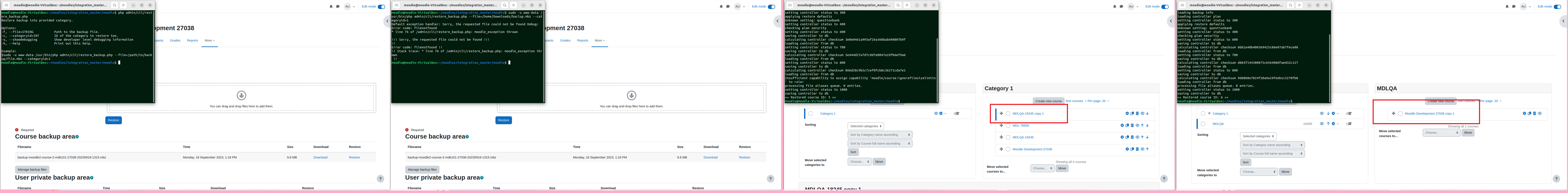Click help icon beside first panel Course backup area
The width and height of the screenshot is (1568, 193).
[77, 137]
